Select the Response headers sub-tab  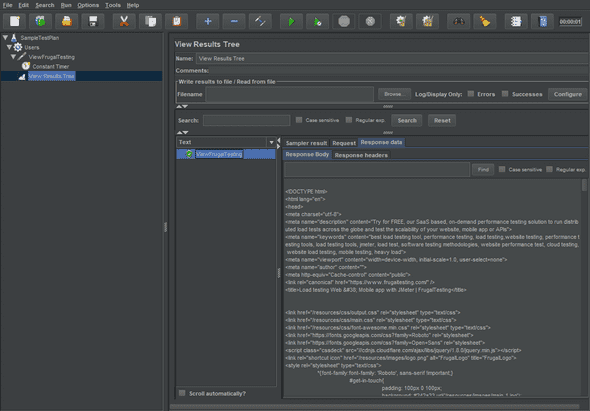[x=361, y=155]
